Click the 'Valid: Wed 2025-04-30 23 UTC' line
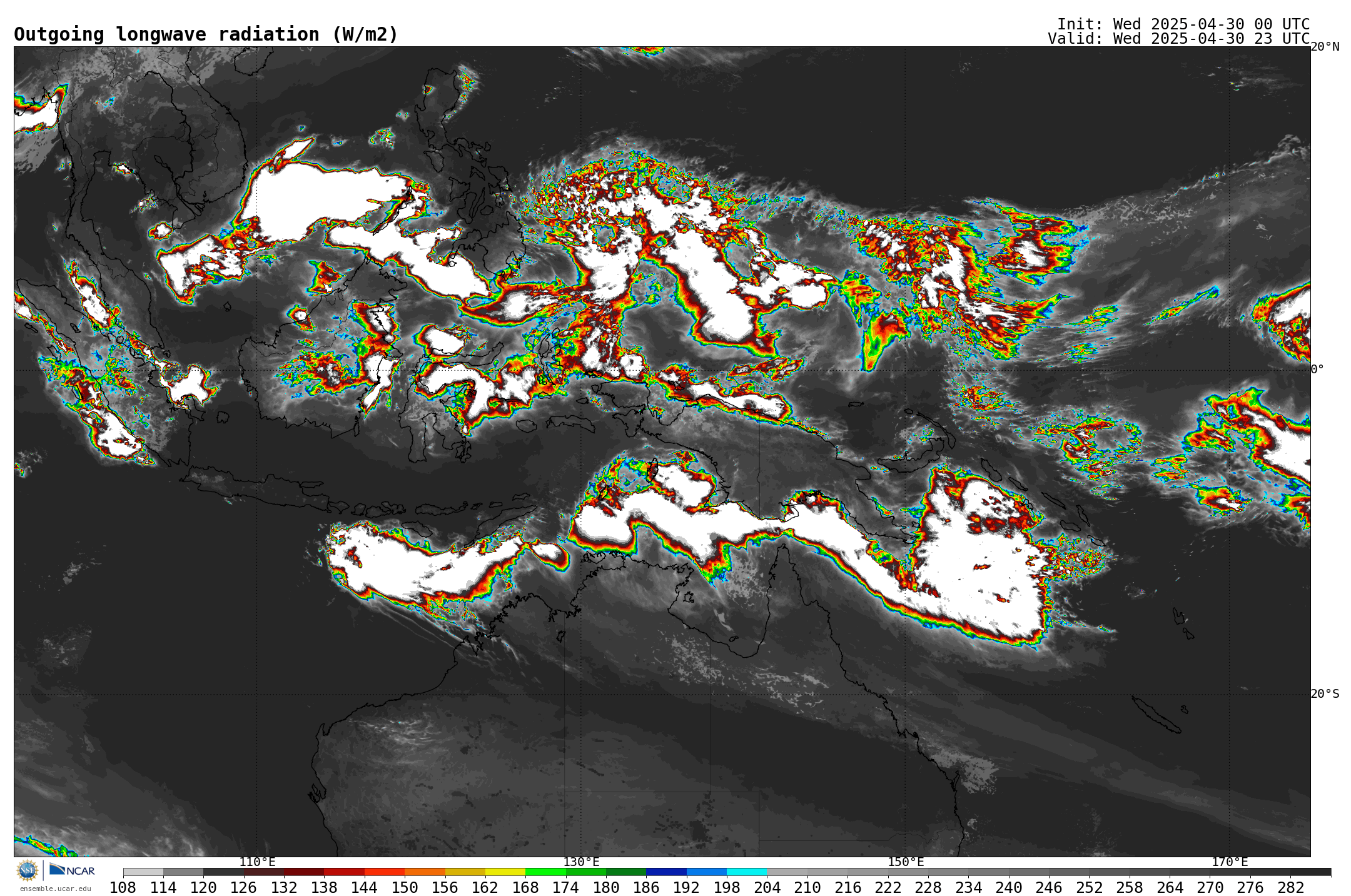 click(x=1179, y=38)
